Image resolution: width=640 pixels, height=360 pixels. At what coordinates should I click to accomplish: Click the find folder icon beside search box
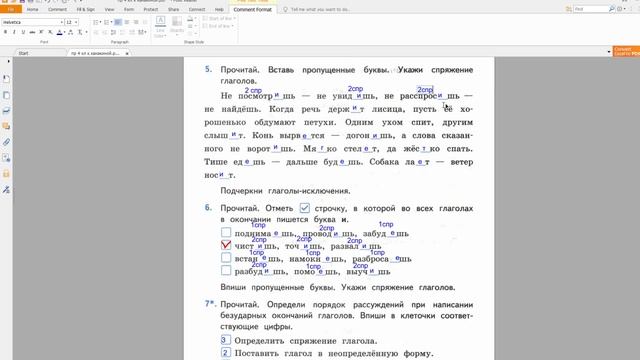[x=569, y=9]
